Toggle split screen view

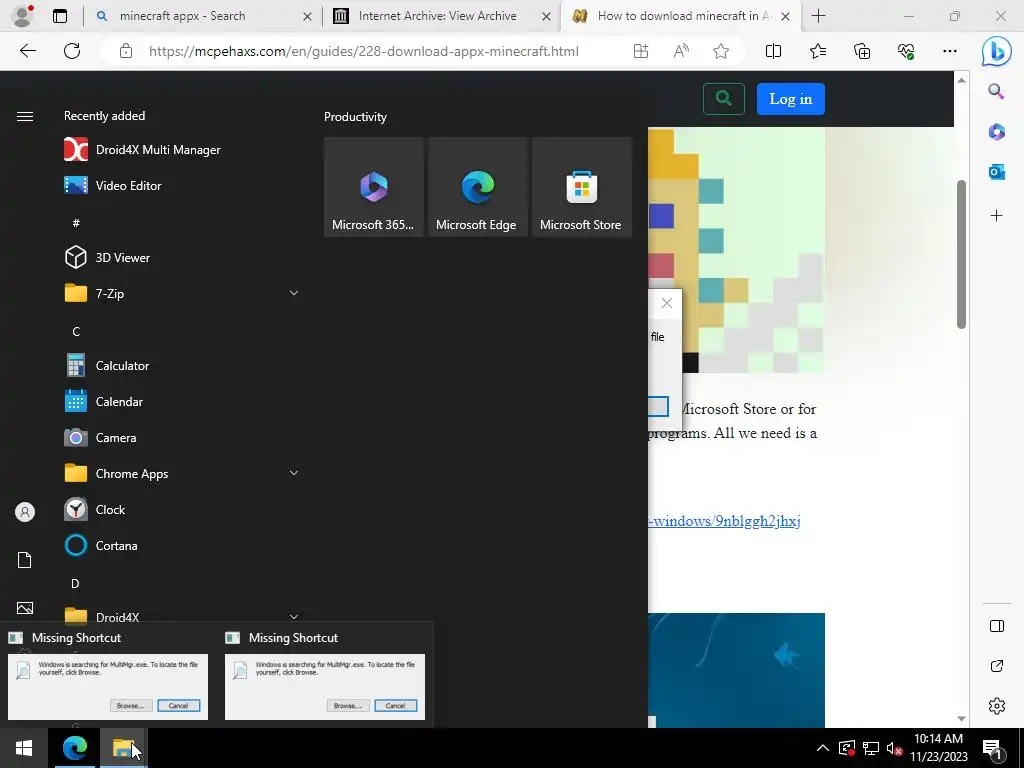pos(773,51)
